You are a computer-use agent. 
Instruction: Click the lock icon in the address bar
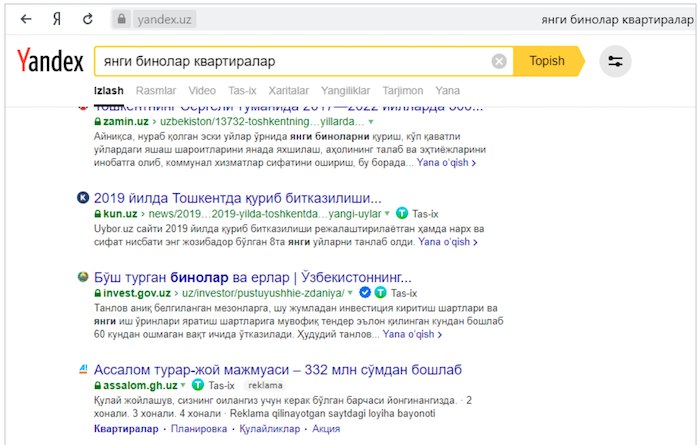(x=121, y=19)
